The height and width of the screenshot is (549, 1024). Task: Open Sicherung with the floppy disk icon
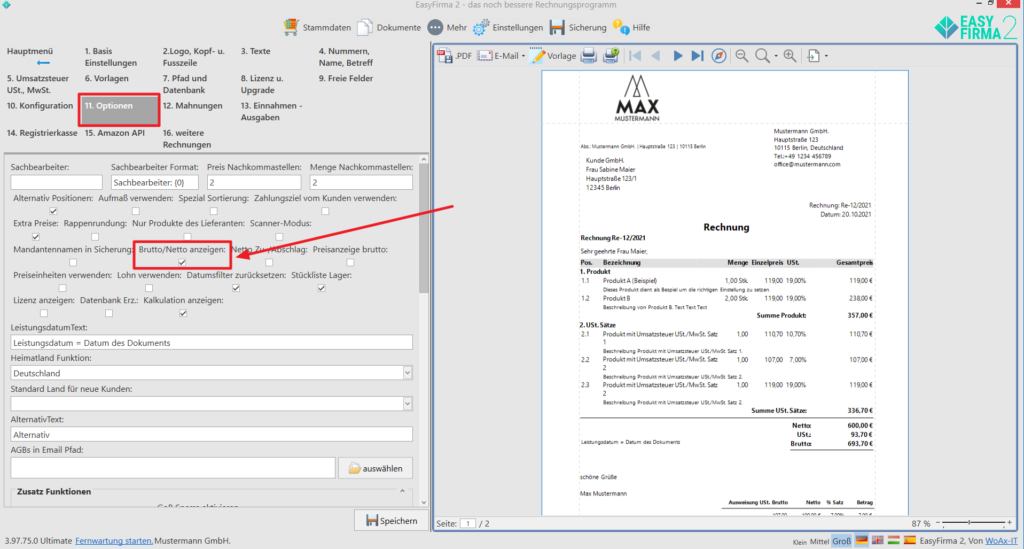pyautogui.click(x=557, y=27)
